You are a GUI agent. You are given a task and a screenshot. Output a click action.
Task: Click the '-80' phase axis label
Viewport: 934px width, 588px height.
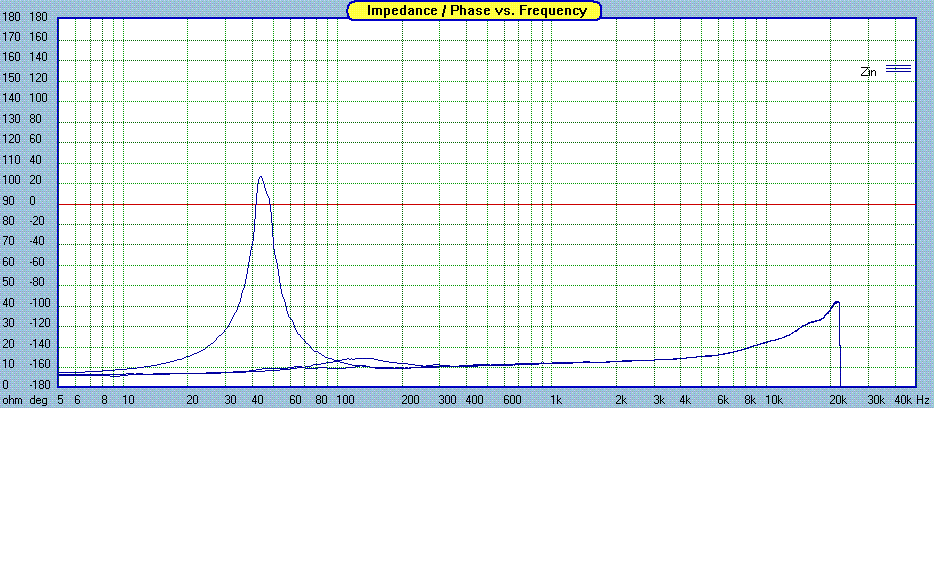pos(37,282)
